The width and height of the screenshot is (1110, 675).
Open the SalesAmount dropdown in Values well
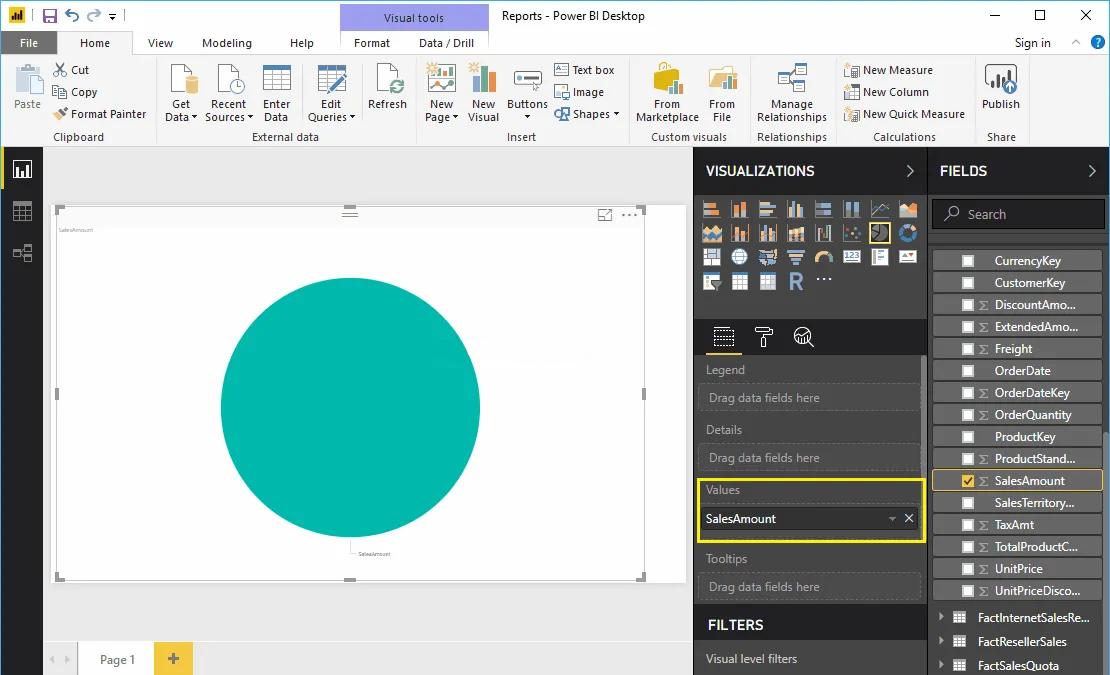coord(891,519)
